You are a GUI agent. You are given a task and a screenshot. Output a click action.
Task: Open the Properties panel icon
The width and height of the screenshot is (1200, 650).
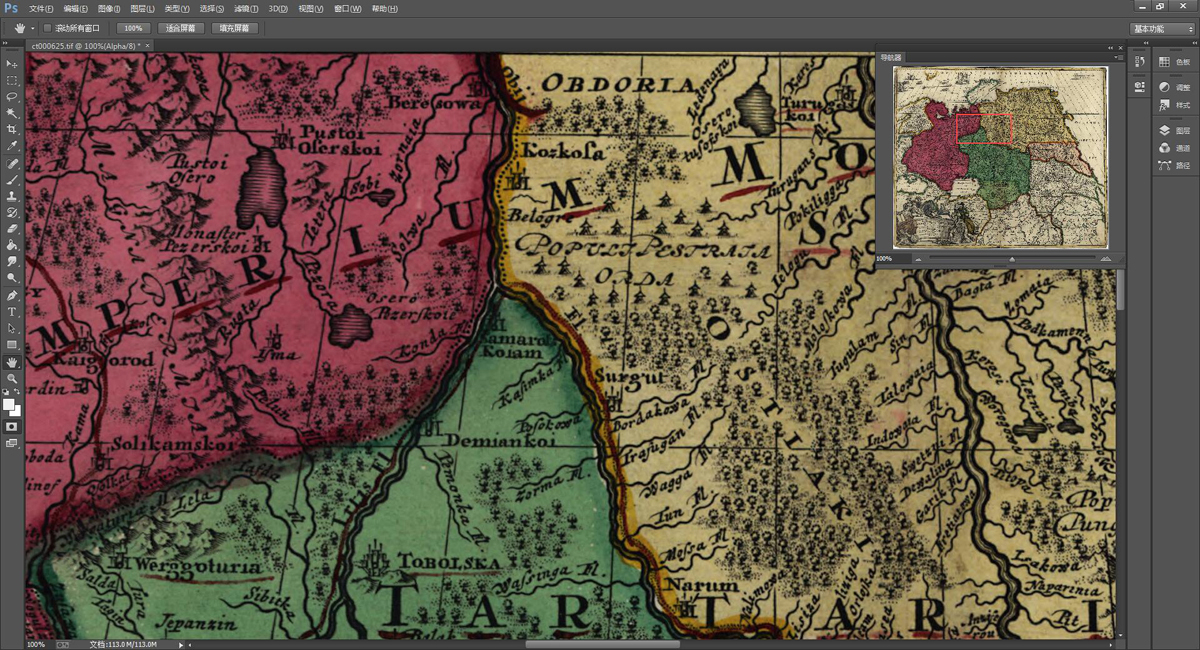coord(1139,87)
